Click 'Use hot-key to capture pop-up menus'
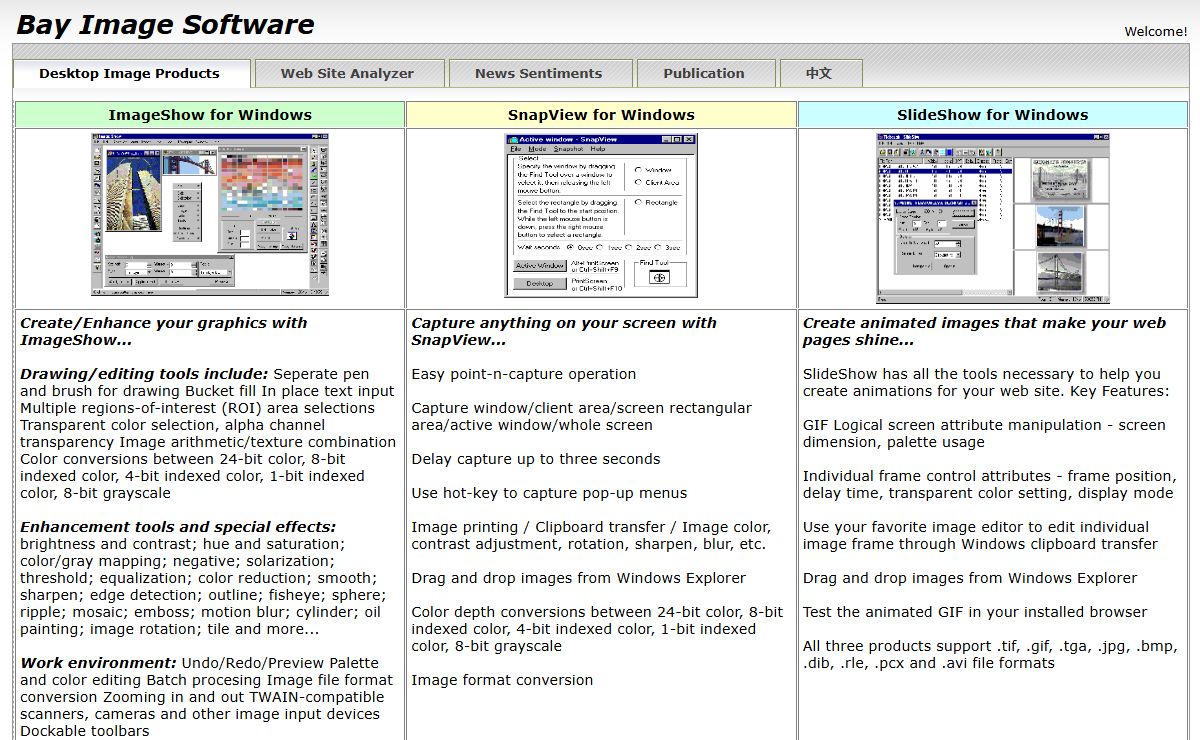Viewport: 1200px width, 740px height. coord(549,493)
